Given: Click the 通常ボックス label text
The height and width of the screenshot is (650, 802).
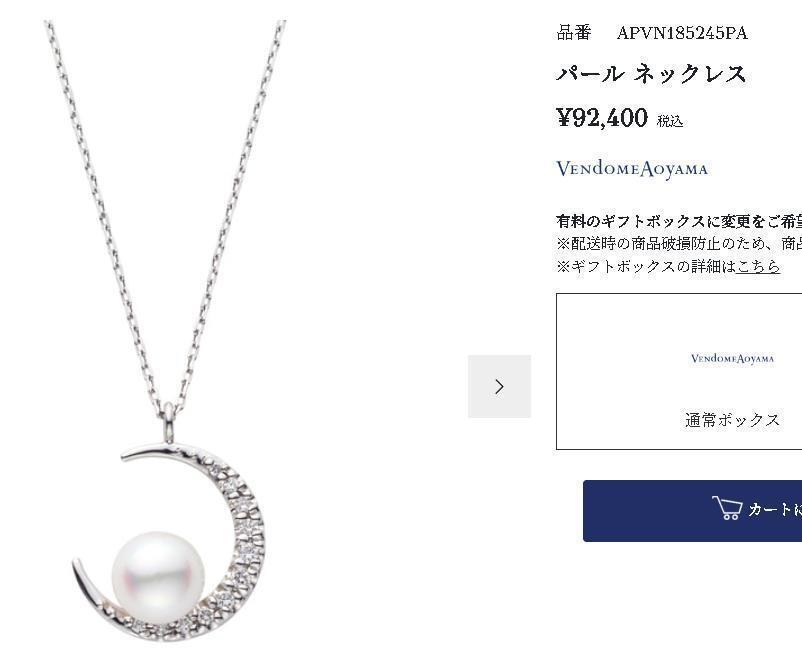Looking at the screenshot, I should click(732, 420).
